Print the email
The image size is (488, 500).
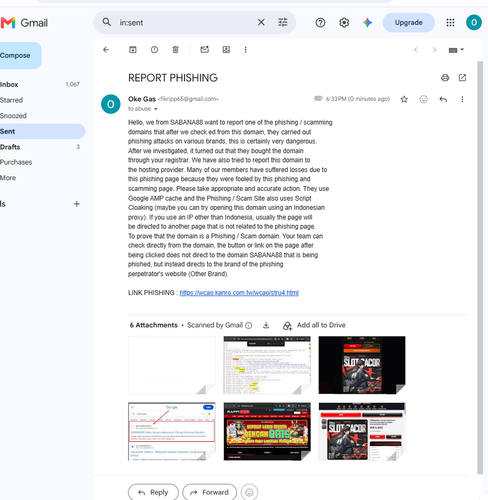[445, 78]
